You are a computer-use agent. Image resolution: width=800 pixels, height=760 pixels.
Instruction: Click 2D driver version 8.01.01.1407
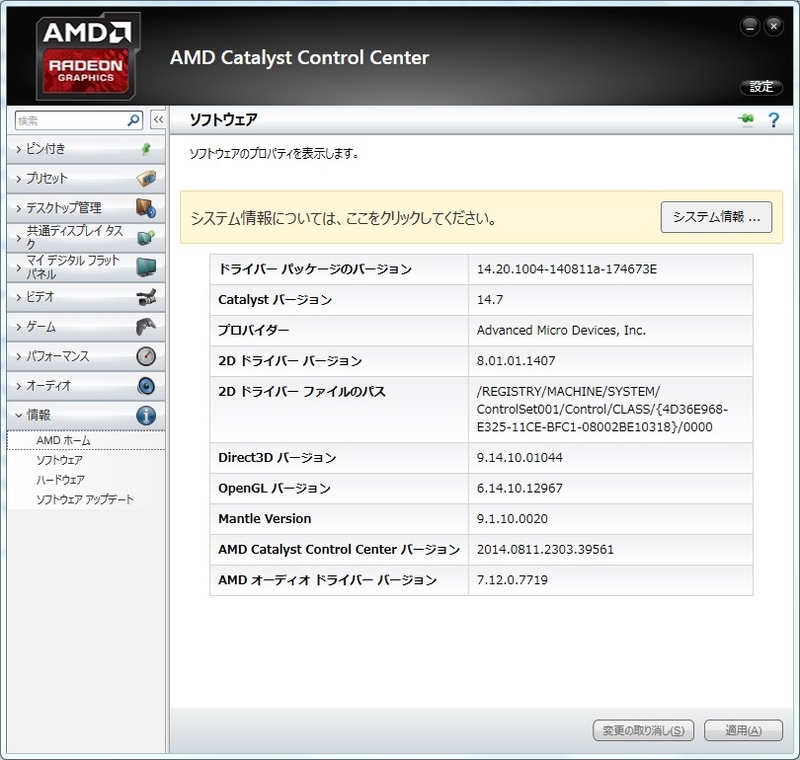516,361
